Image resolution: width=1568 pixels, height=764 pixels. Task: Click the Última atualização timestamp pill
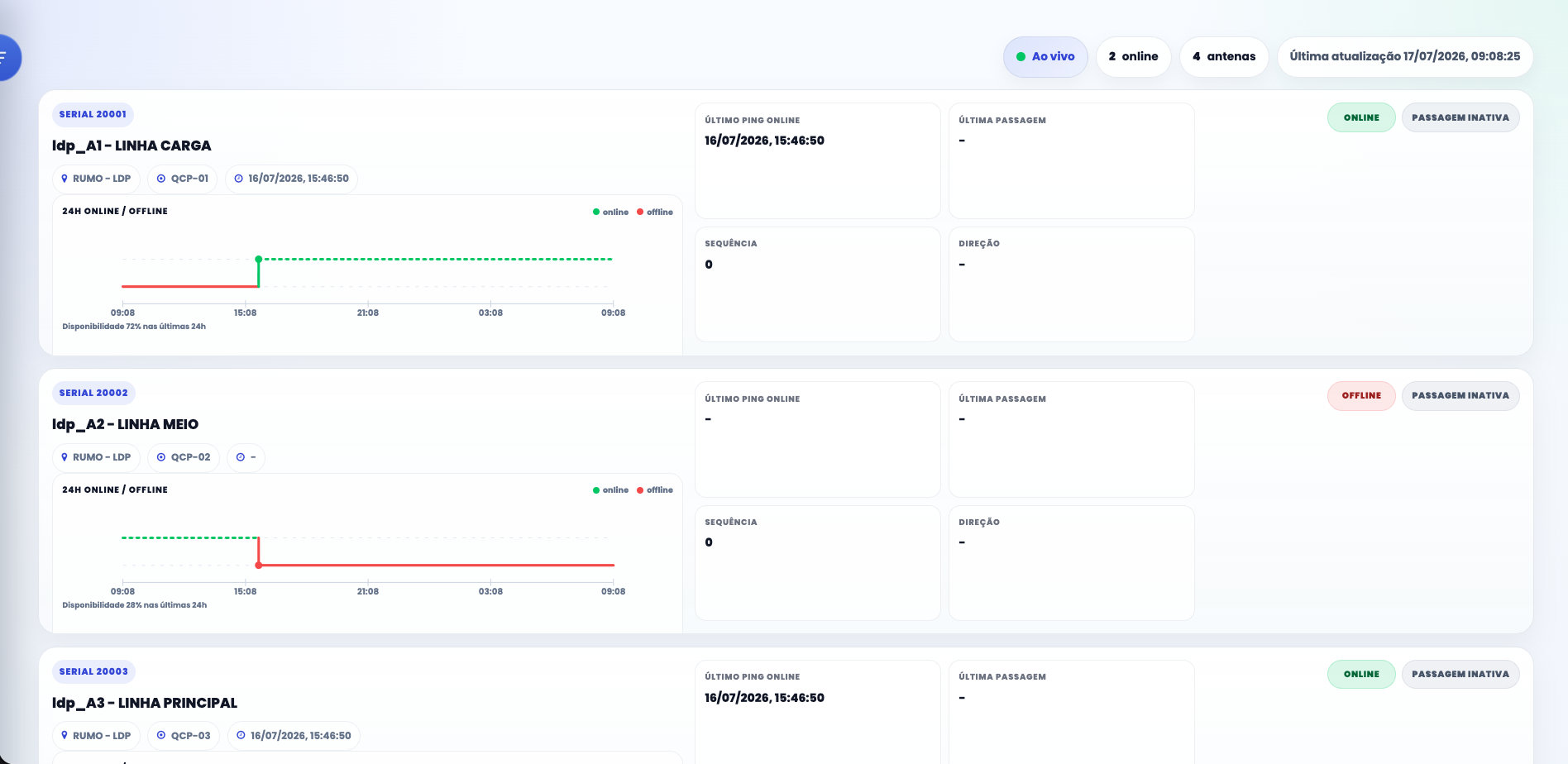1405,57
